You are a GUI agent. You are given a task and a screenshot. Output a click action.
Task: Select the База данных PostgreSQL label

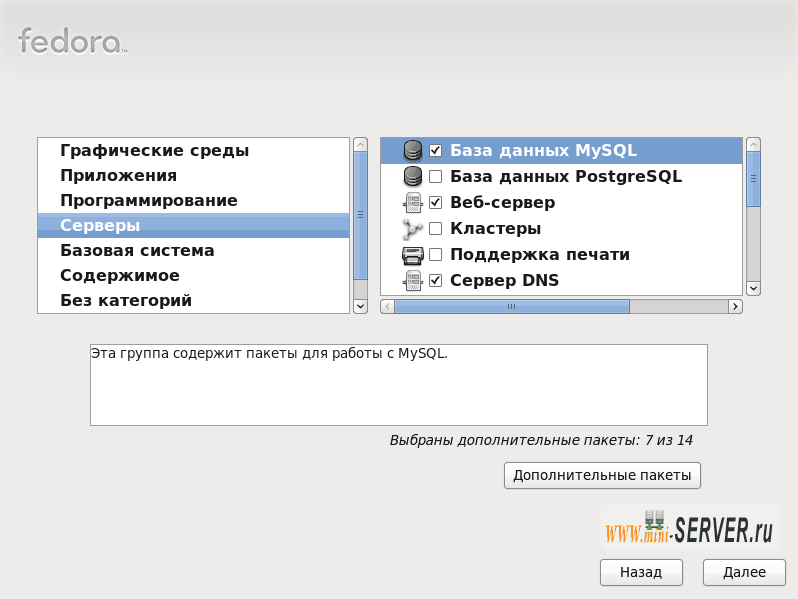pos(566,177)
